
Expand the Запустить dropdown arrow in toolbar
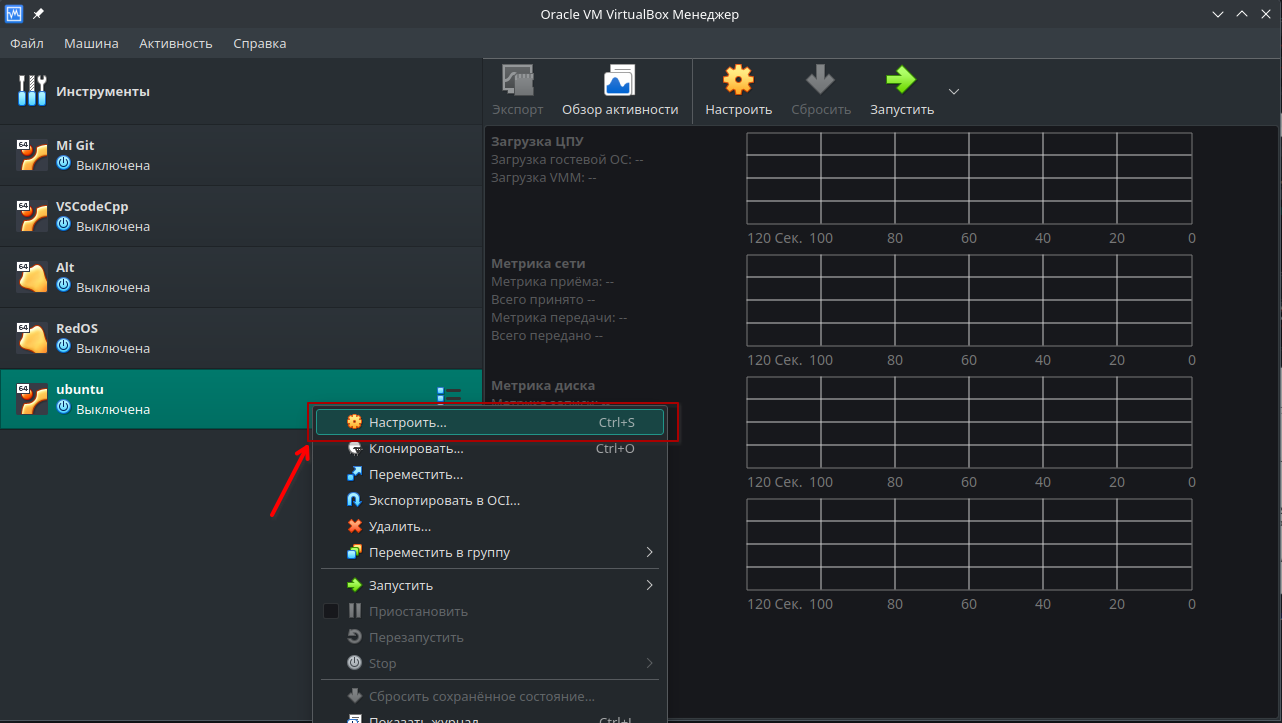click(x=953, y=91)
